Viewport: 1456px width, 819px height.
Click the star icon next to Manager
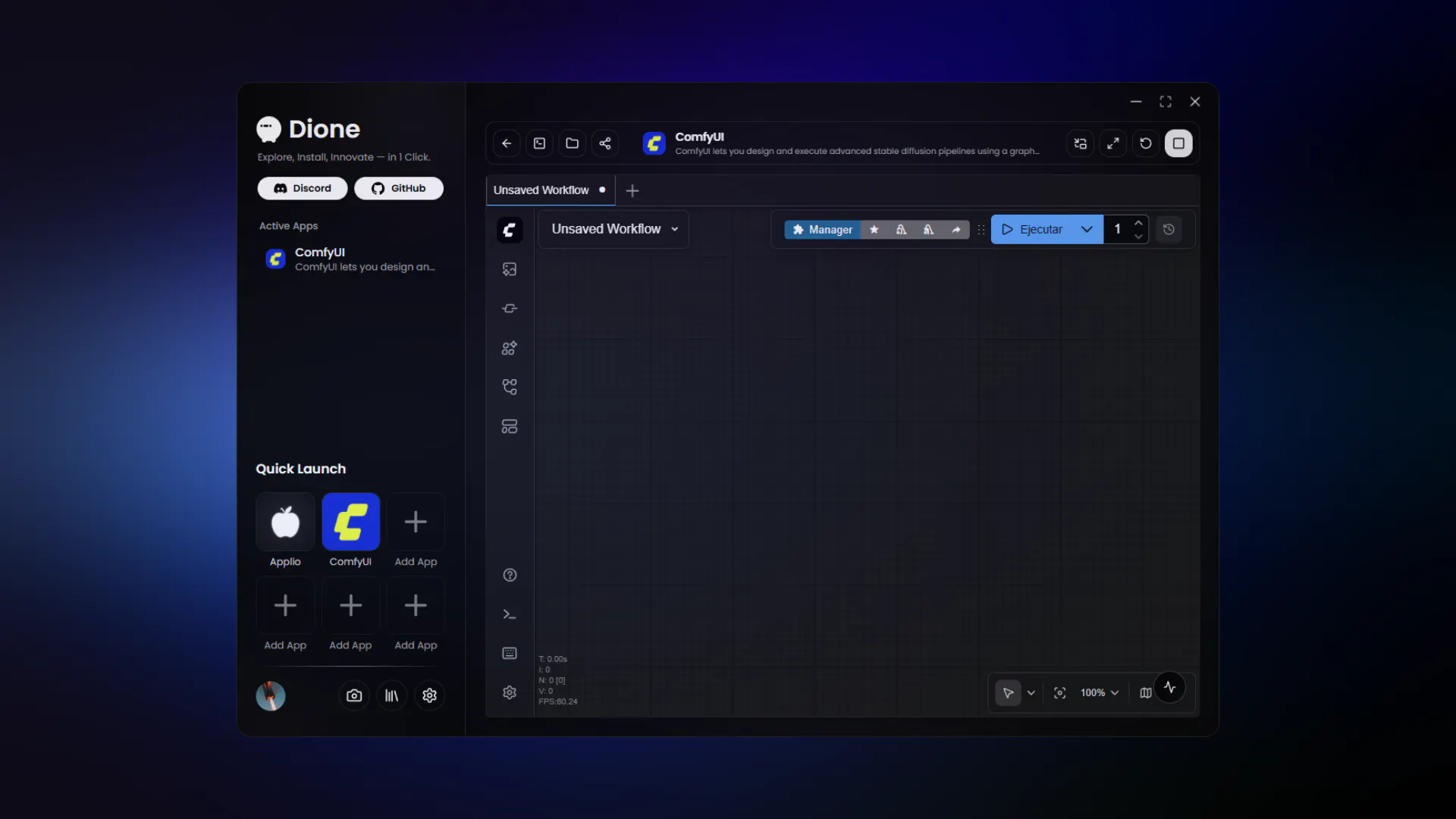pyautogui.click(x=874, y=230)
